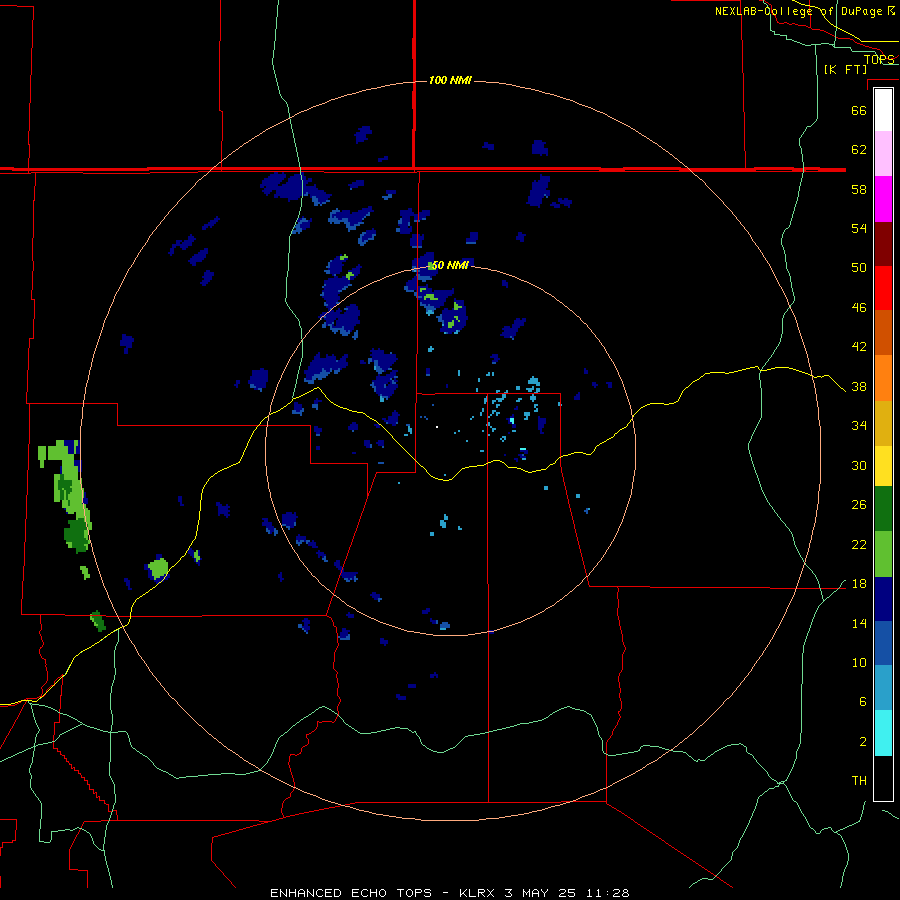Screen dimensions: 900x900
Task: Click the 54 legend value
Action: [x=859, y=228]
